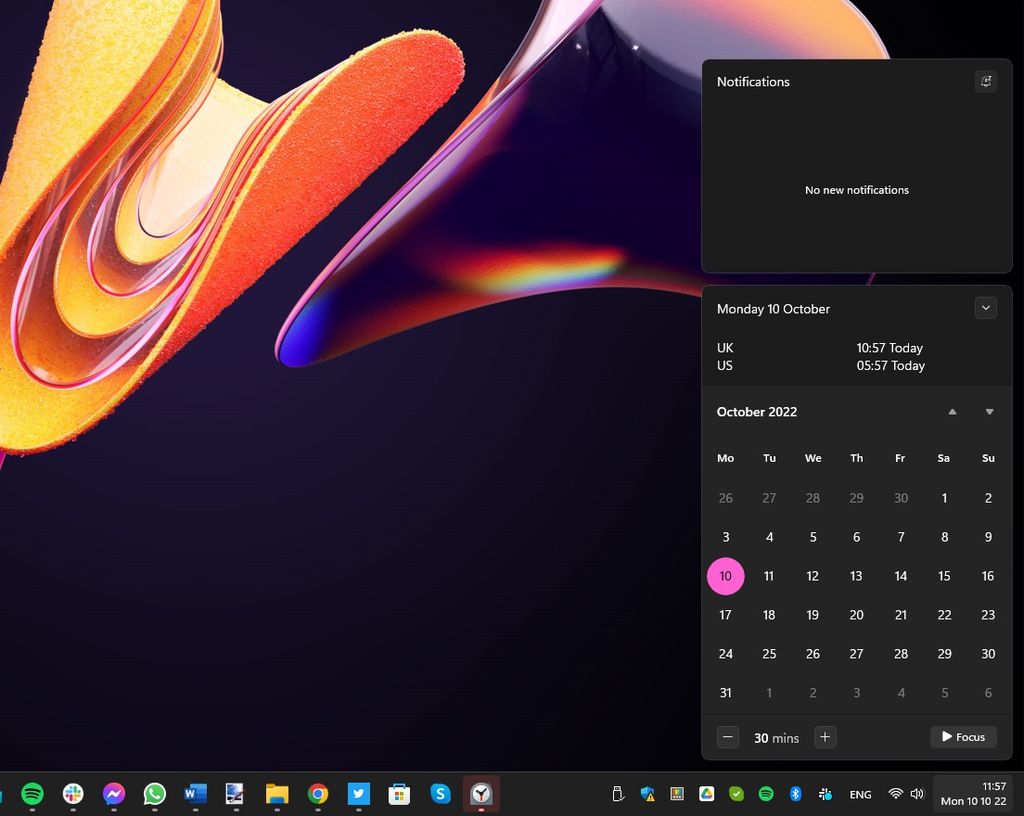1024x816 pixels.
Task: Open Microsoft Word
Action: [x=195, y=793]
